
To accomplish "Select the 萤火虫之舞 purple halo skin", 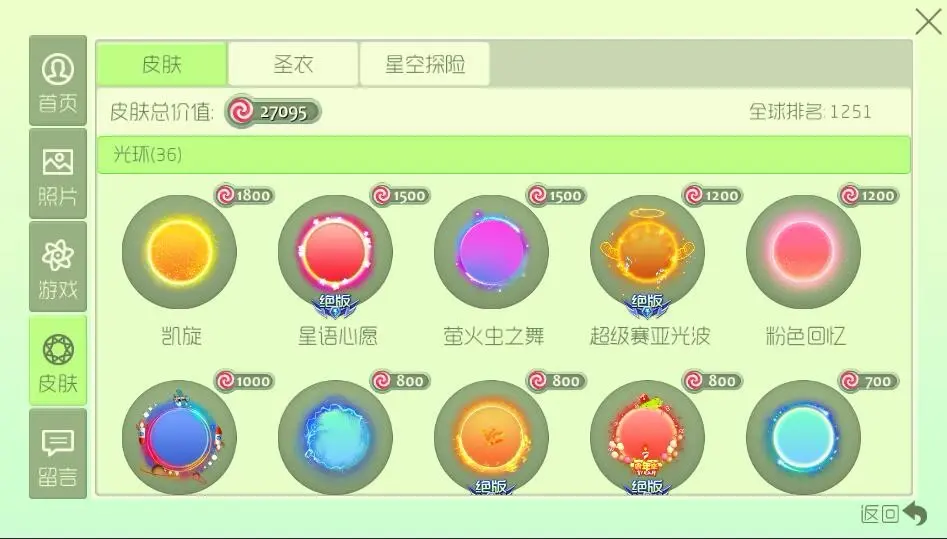I will (x=491, y=252).
